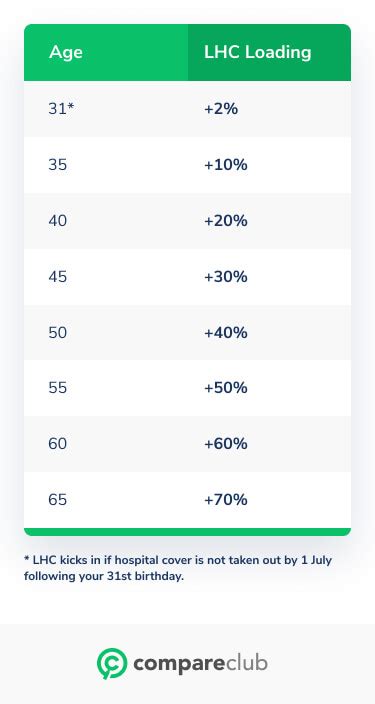Click the +10% loading value
The width and height of the screenshot is (375, 704).
[x=226, y=165]
